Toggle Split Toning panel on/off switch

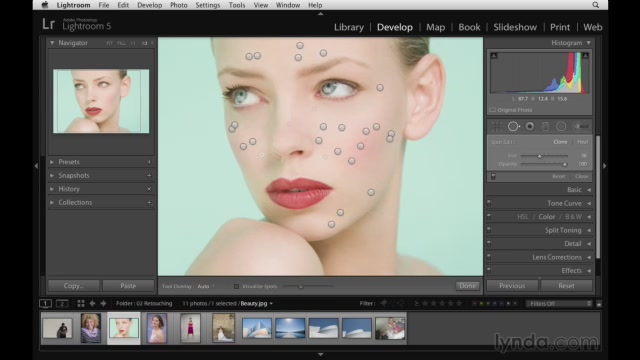coord(489,230)
